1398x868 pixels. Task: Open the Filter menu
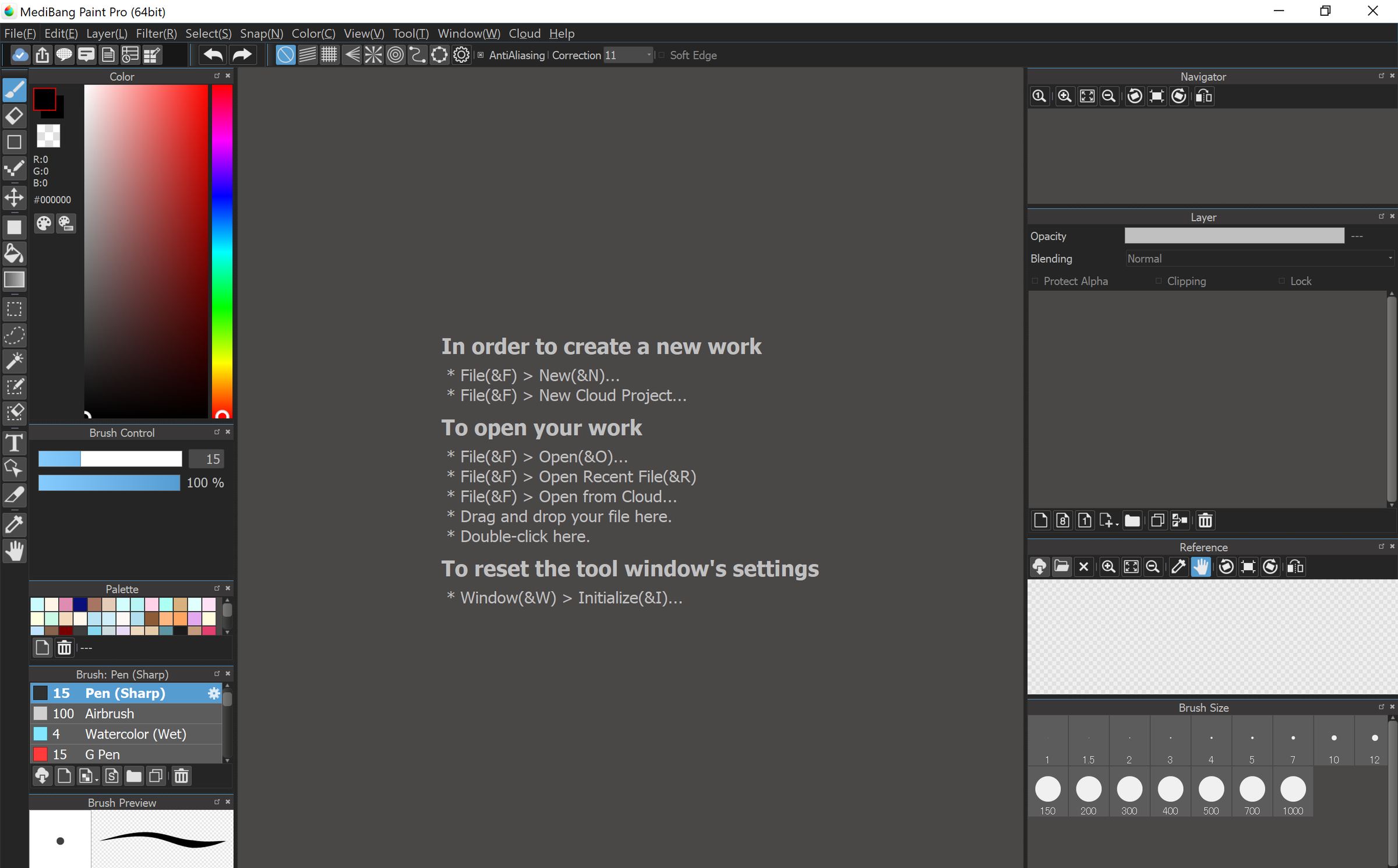pos(156,34)
